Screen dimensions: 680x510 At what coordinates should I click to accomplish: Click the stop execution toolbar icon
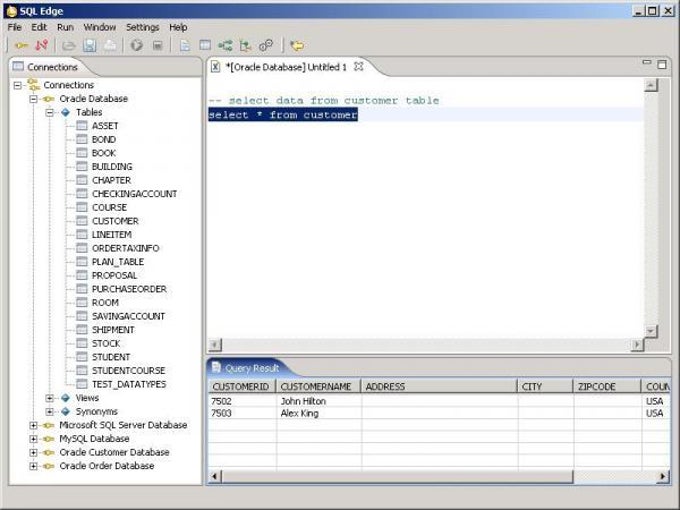point(157,46)
